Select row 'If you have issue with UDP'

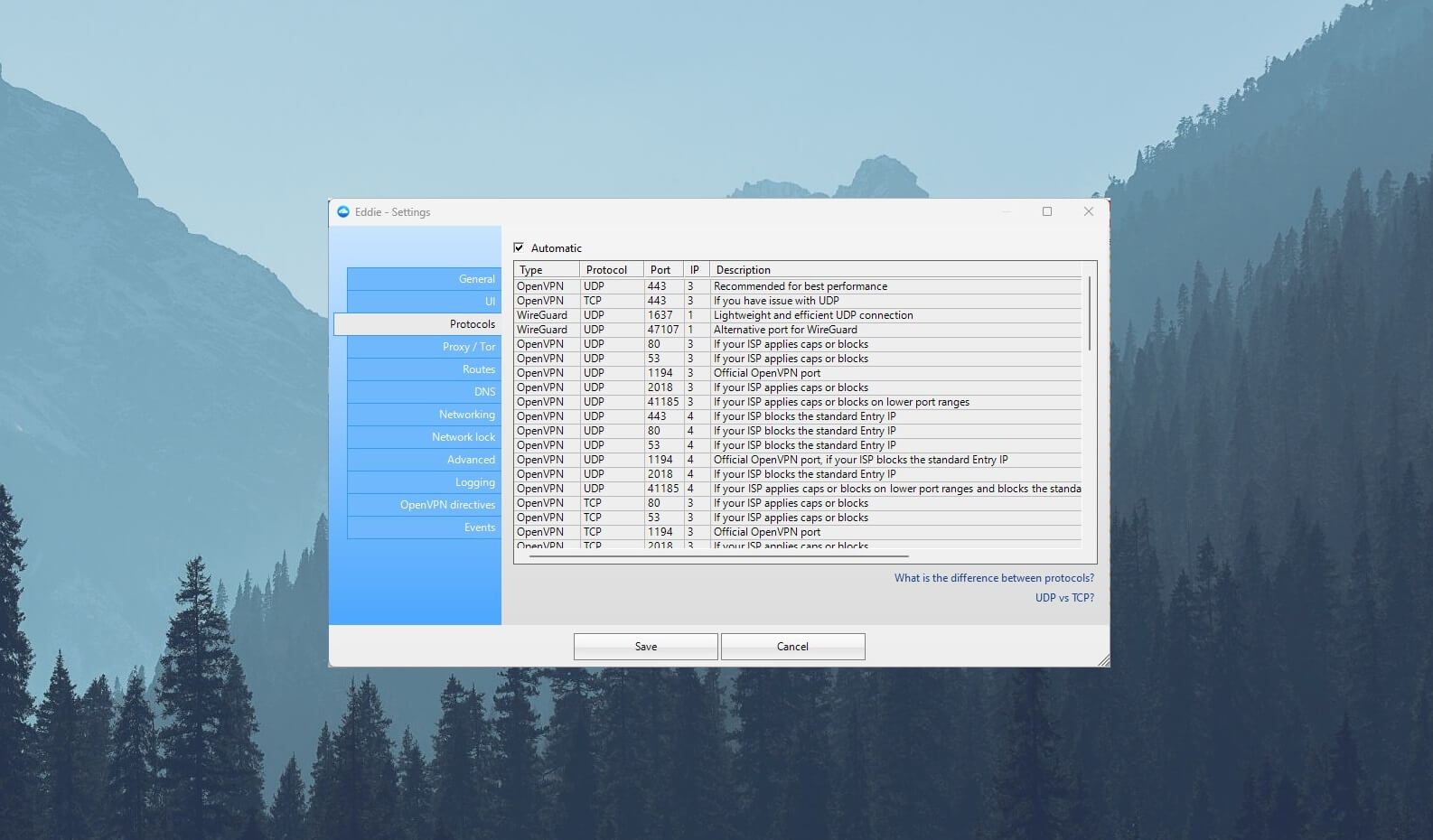click(798, 301)
